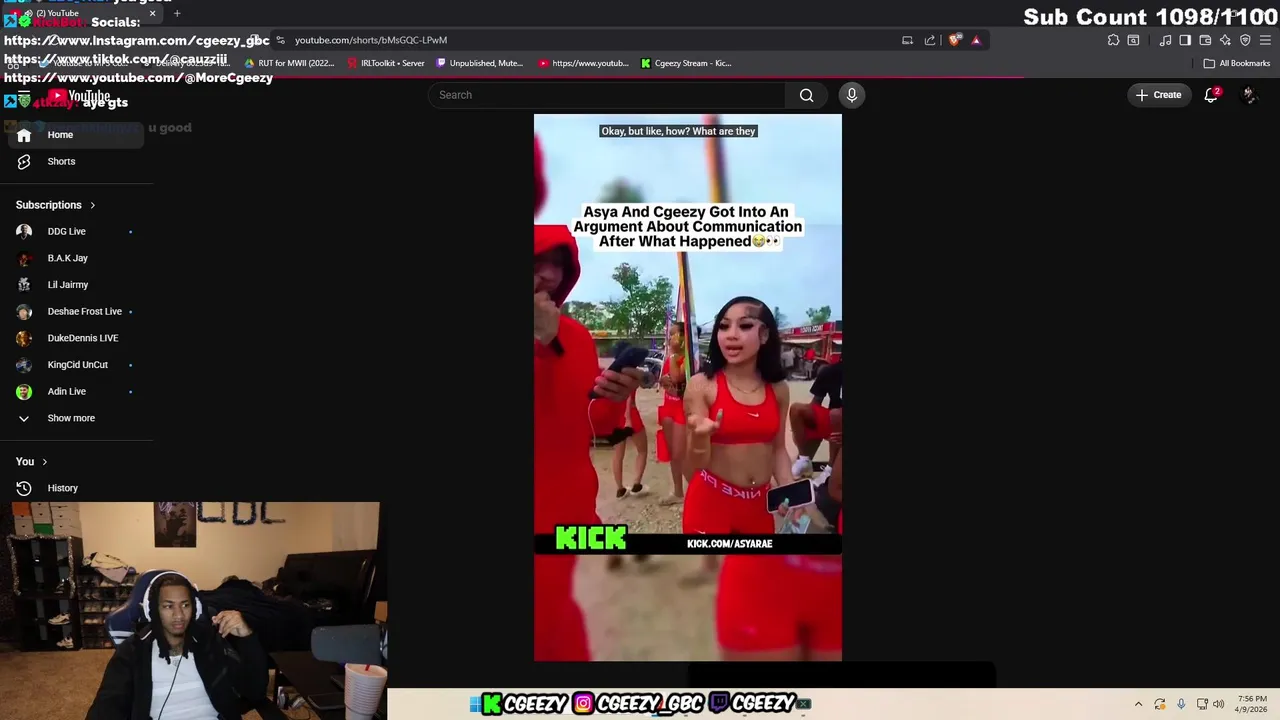This screenshot has height=720, width=1280.
Task: Toggle the browser sidebar panel icon
Action: pos(1185,40)
